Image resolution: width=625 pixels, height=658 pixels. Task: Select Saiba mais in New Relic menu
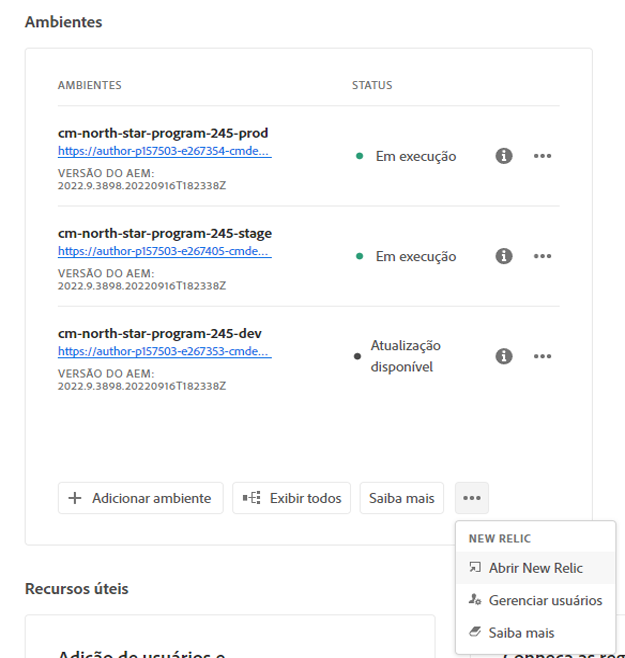click(521, 632)
